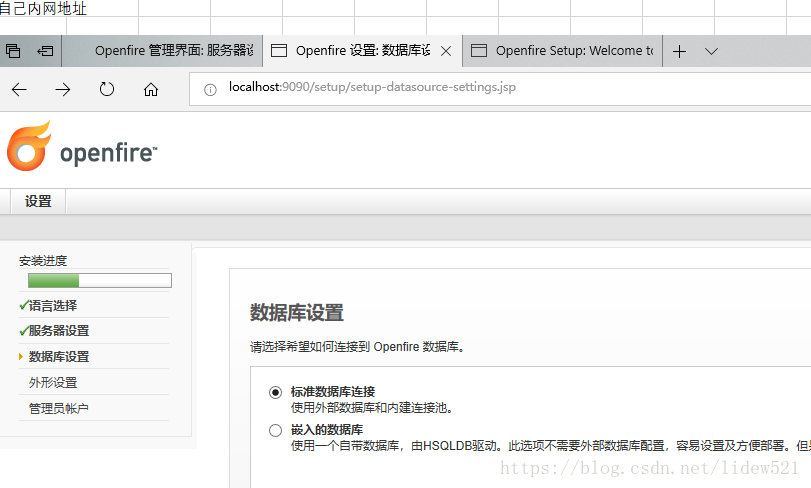Select 嵌入的数据库 radio button
This screenshot has height=488, width=811.
275,430
